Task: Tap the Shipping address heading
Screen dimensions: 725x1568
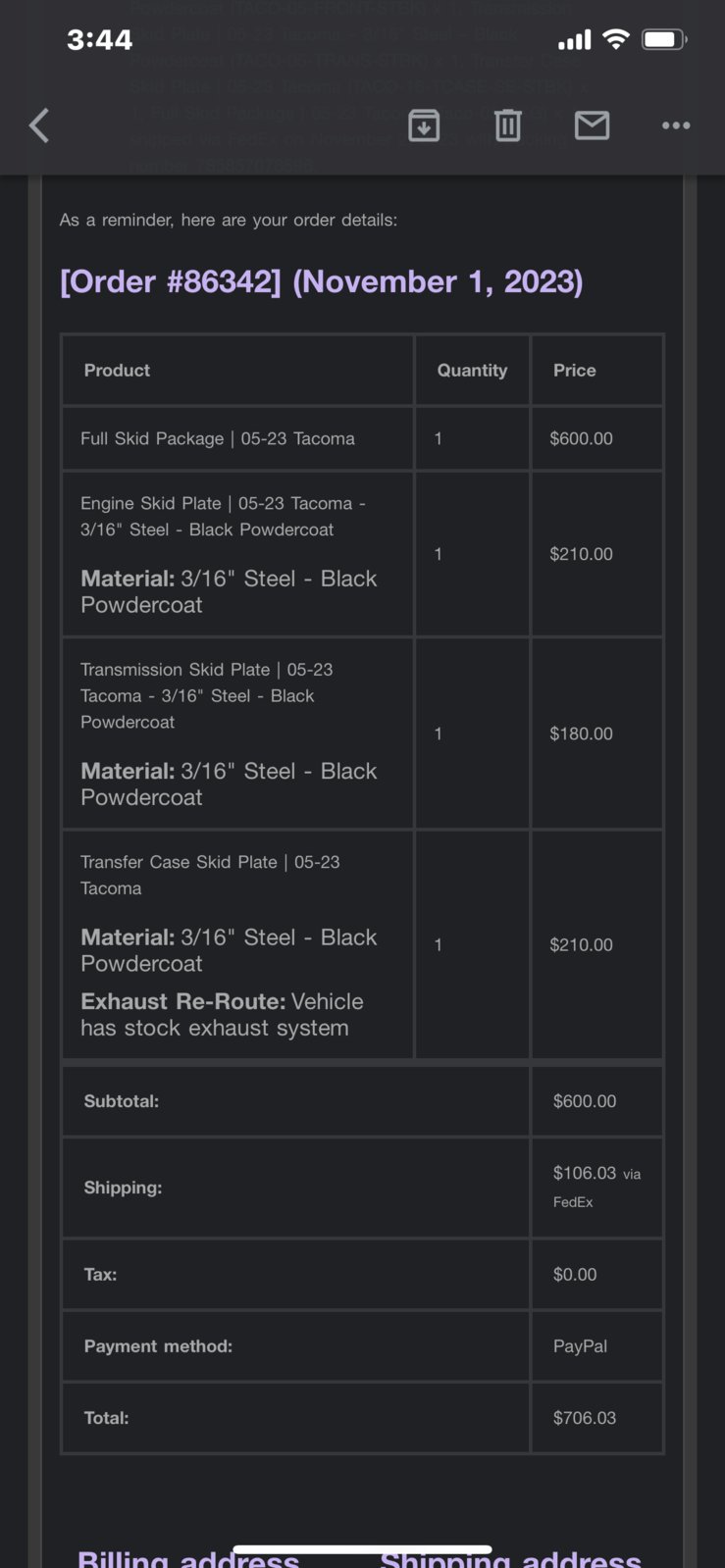Action: pyautogui.click(x=510, y=1558)
